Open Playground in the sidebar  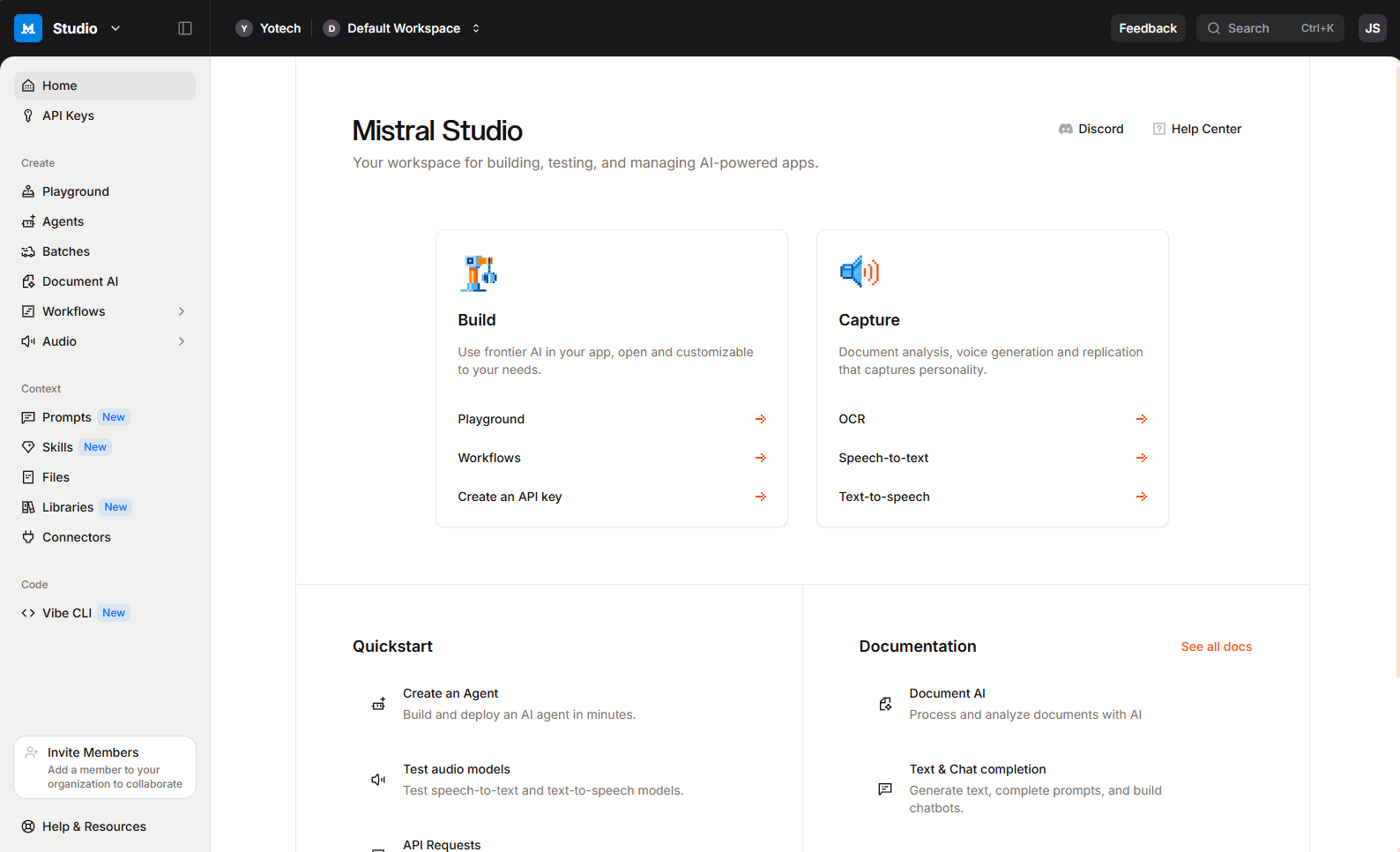pos(105,191)
